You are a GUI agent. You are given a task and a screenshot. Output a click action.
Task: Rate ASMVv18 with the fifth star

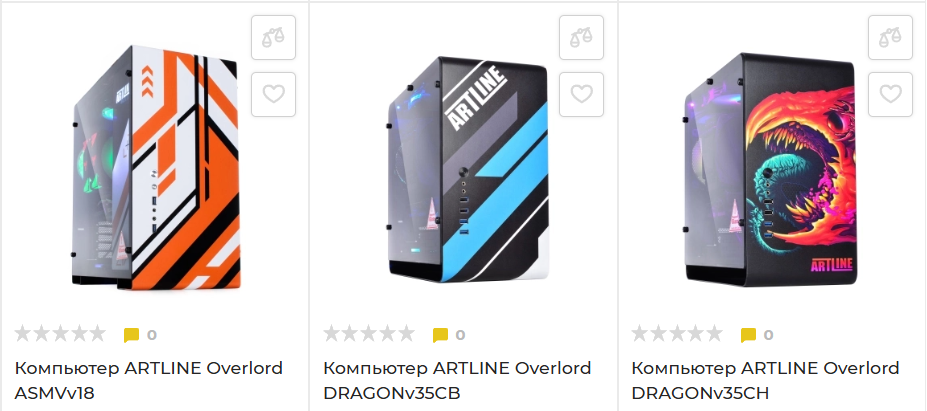click(x=97, y=334)
